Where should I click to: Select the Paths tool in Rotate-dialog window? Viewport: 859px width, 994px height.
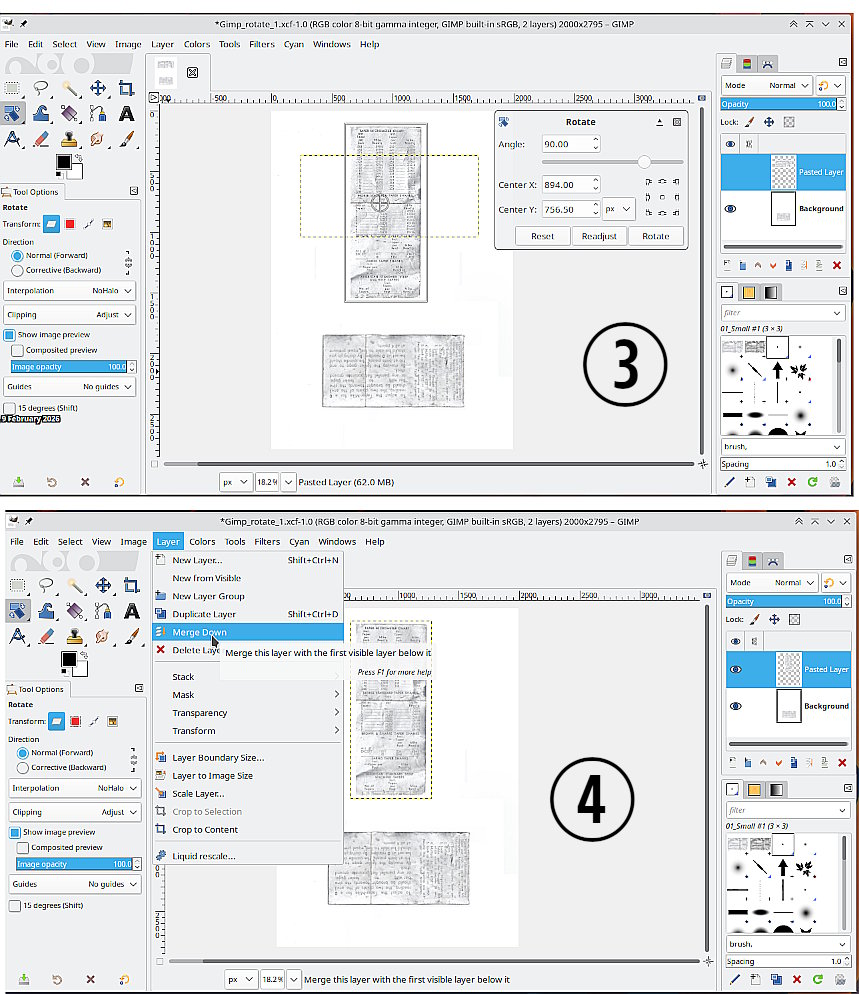point(98,113)
